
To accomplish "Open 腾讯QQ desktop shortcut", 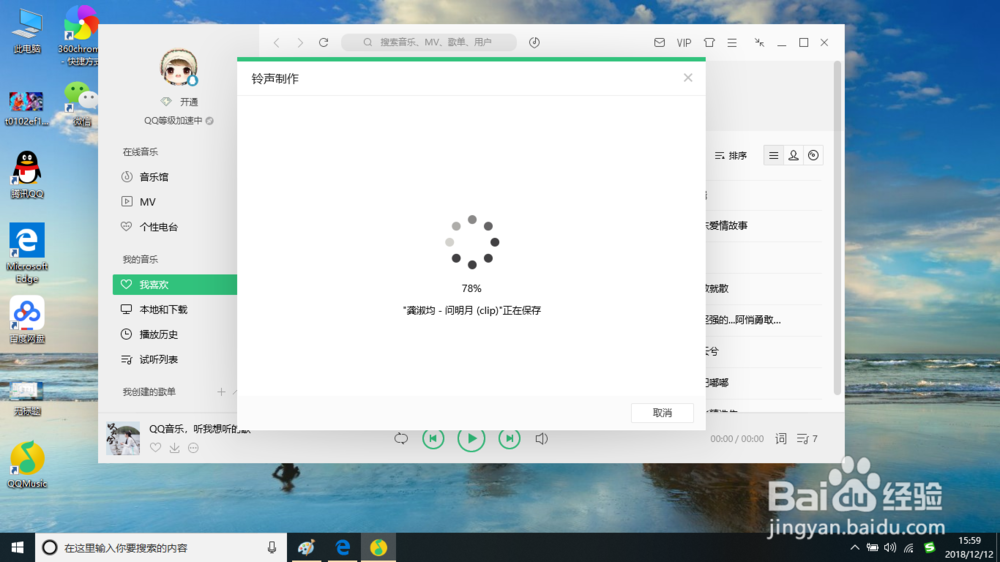I will click(x=27, y=175).
